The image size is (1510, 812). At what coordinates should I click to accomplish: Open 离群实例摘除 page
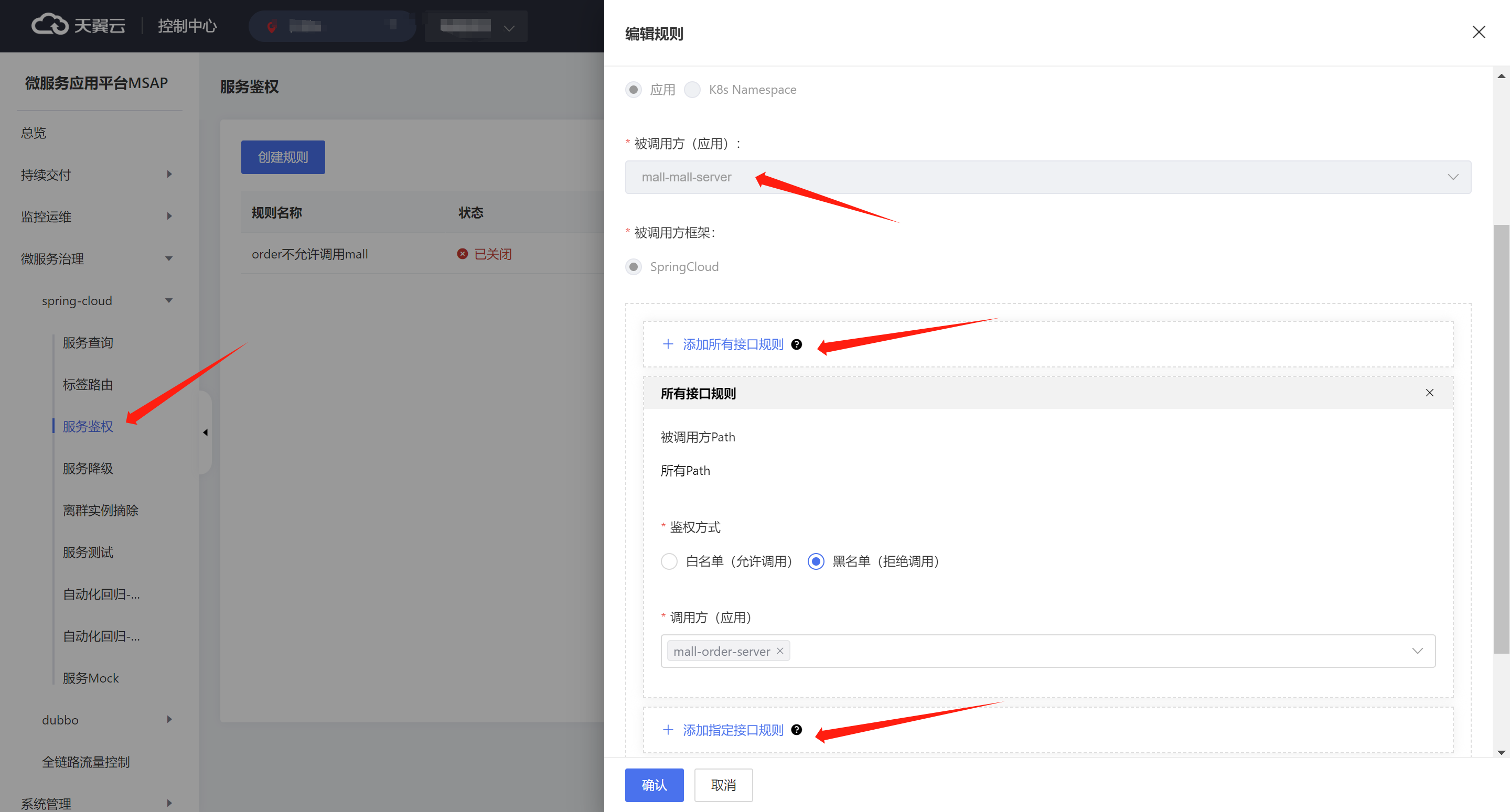pyautogui.click(x=101, y=511)
